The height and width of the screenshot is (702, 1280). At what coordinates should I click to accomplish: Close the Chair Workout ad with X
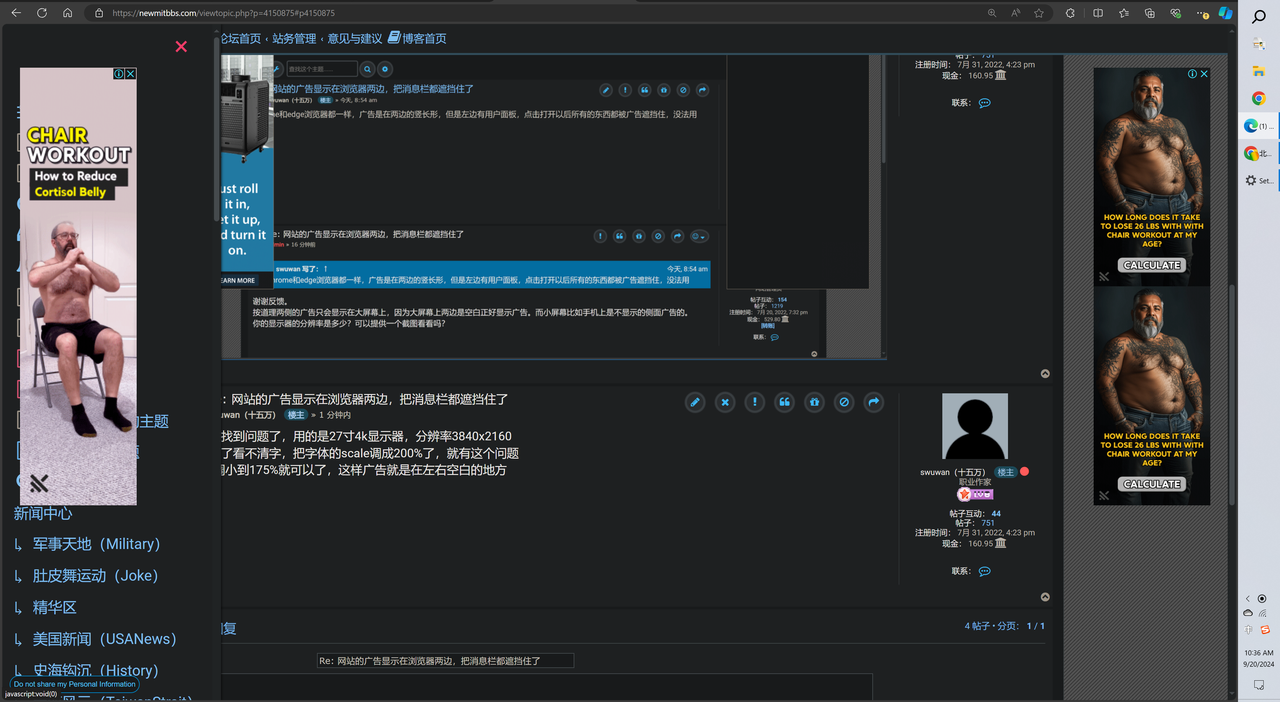[131, 74]
